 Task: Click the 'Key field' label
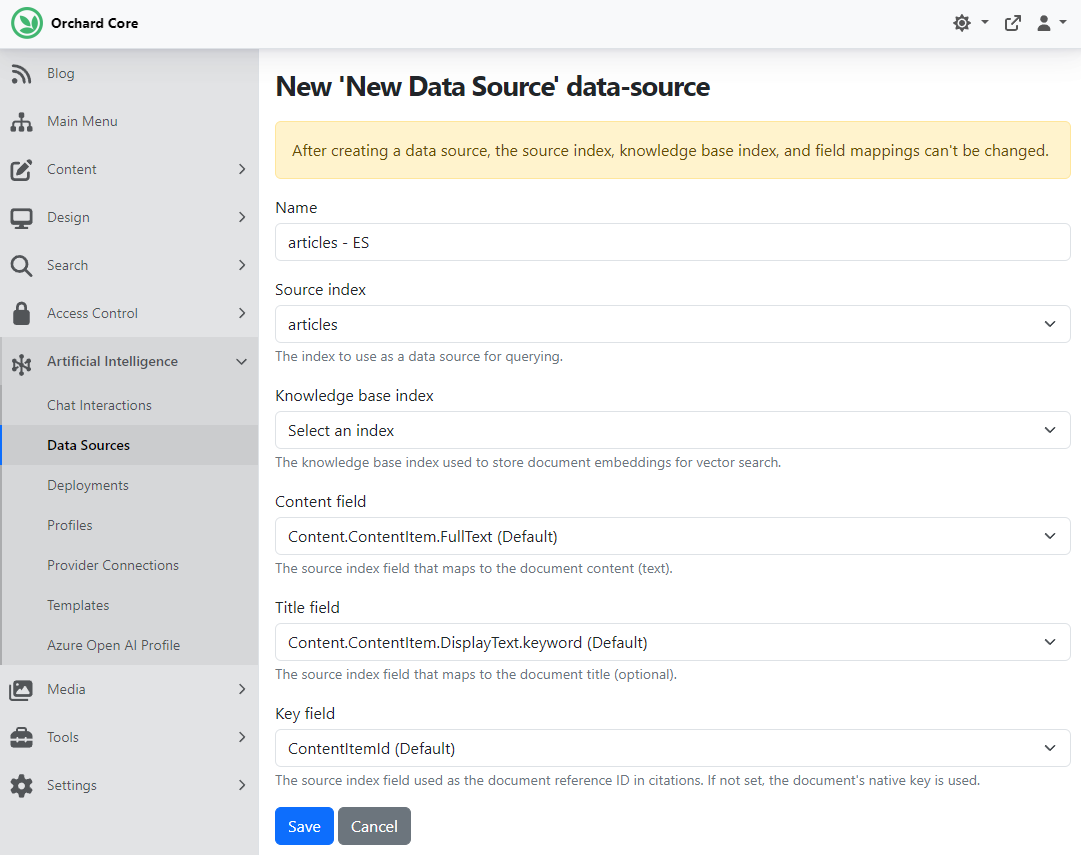(x=305, y=714)
